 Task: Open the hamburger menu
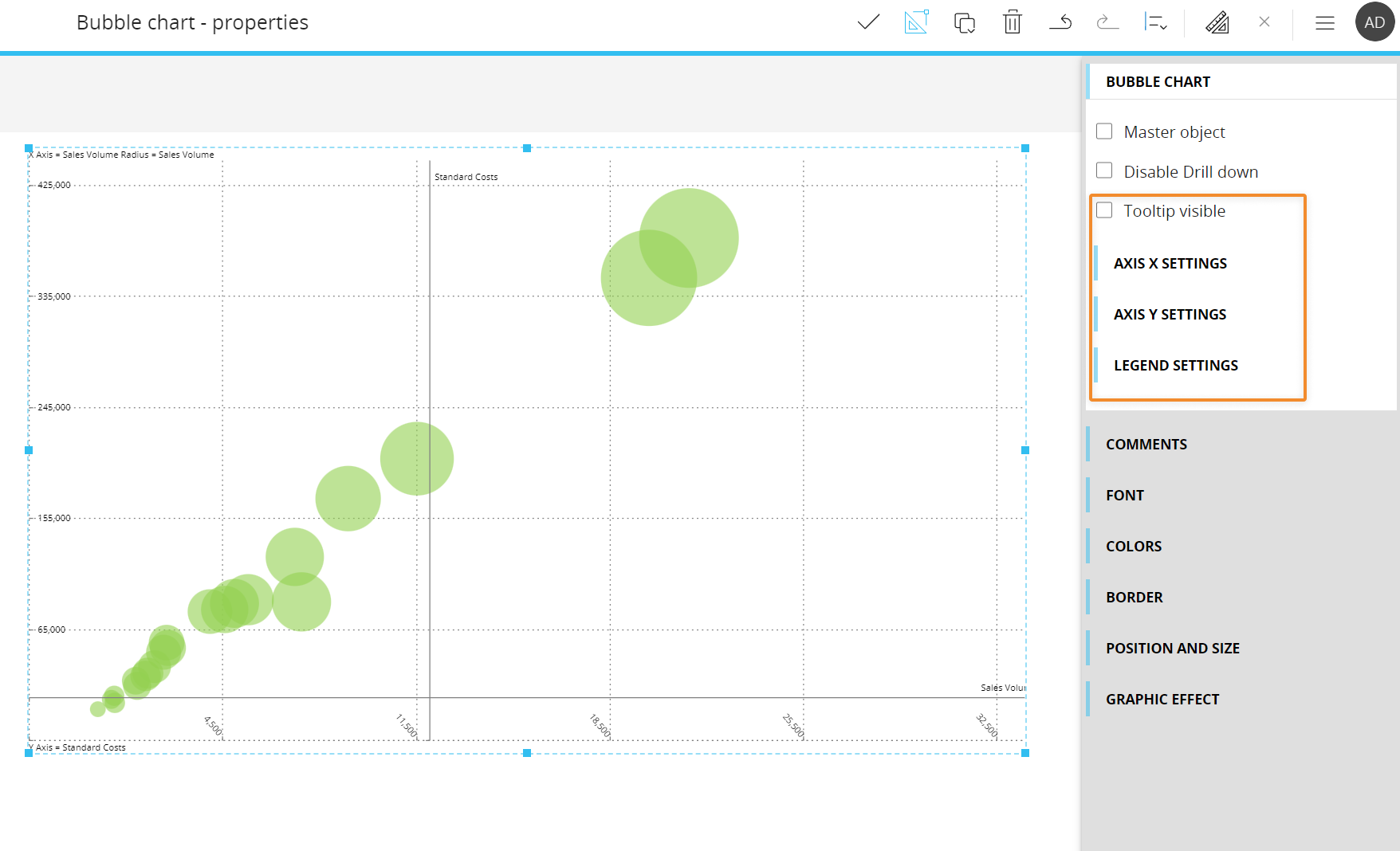point(1325,23)
